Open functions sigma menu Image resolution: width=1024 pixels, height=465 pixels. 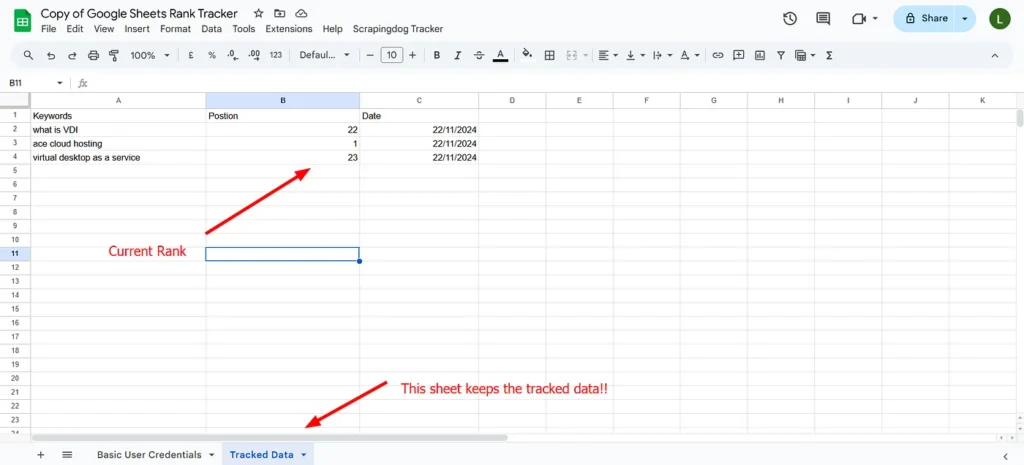(x=829, y=56)
